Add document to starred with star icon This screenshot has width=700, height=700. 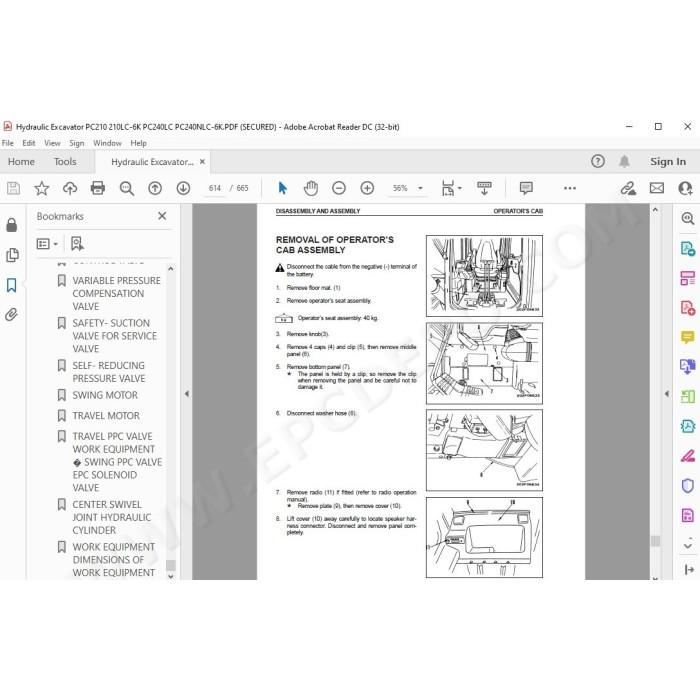point(42,188)
